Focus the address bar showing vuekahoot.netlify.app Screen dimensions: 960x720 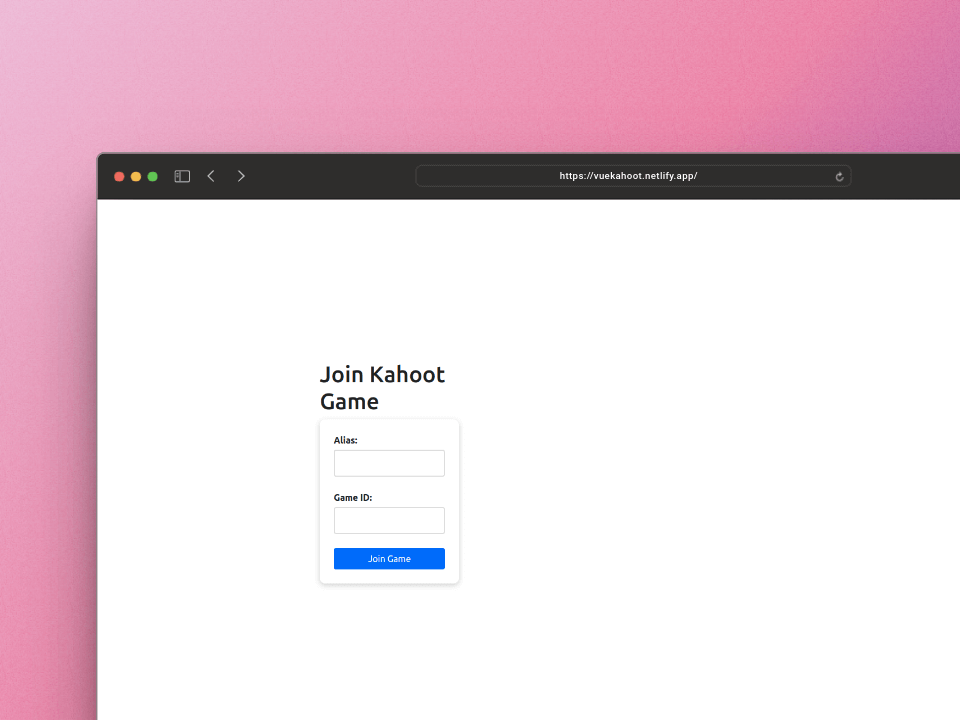pyautogui.click(x=628, y=176)
